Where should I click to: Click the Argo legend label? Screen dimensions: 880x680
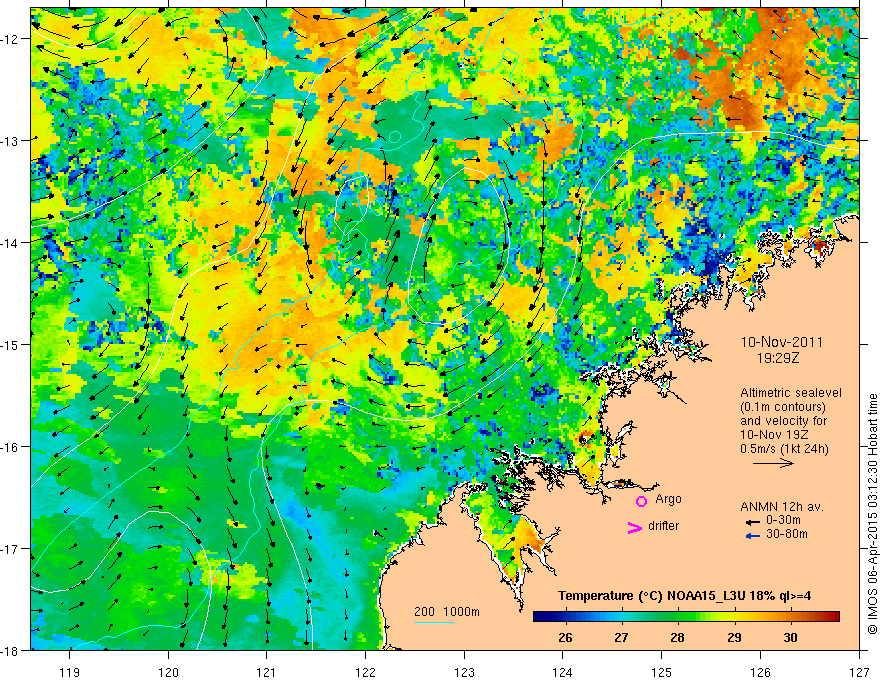tap(668, 499)
